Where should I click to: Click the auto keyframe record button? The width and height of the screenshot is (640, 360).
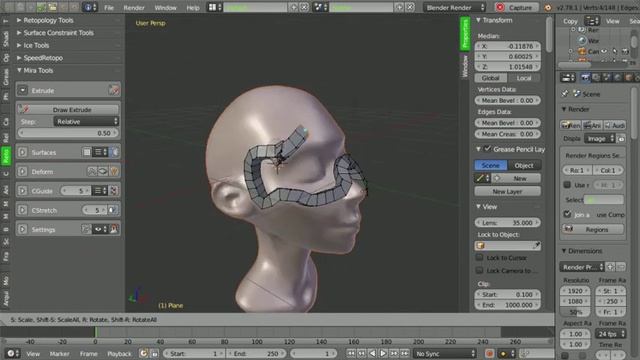click(489, 353)
